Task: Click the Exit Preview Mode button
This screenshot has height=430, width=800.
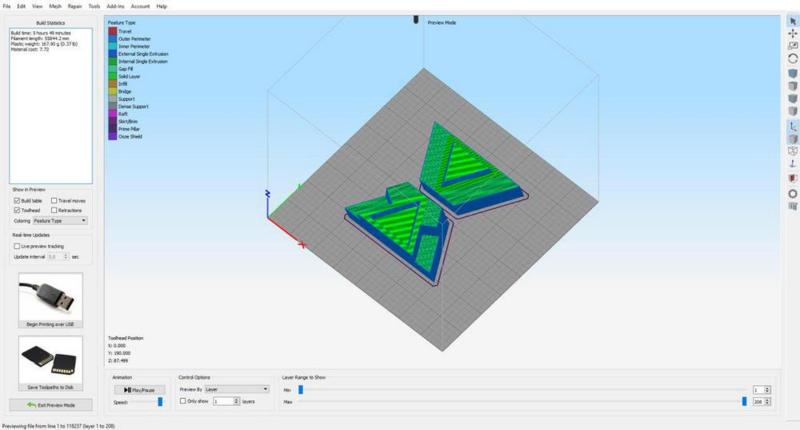Action: [50, 405]
